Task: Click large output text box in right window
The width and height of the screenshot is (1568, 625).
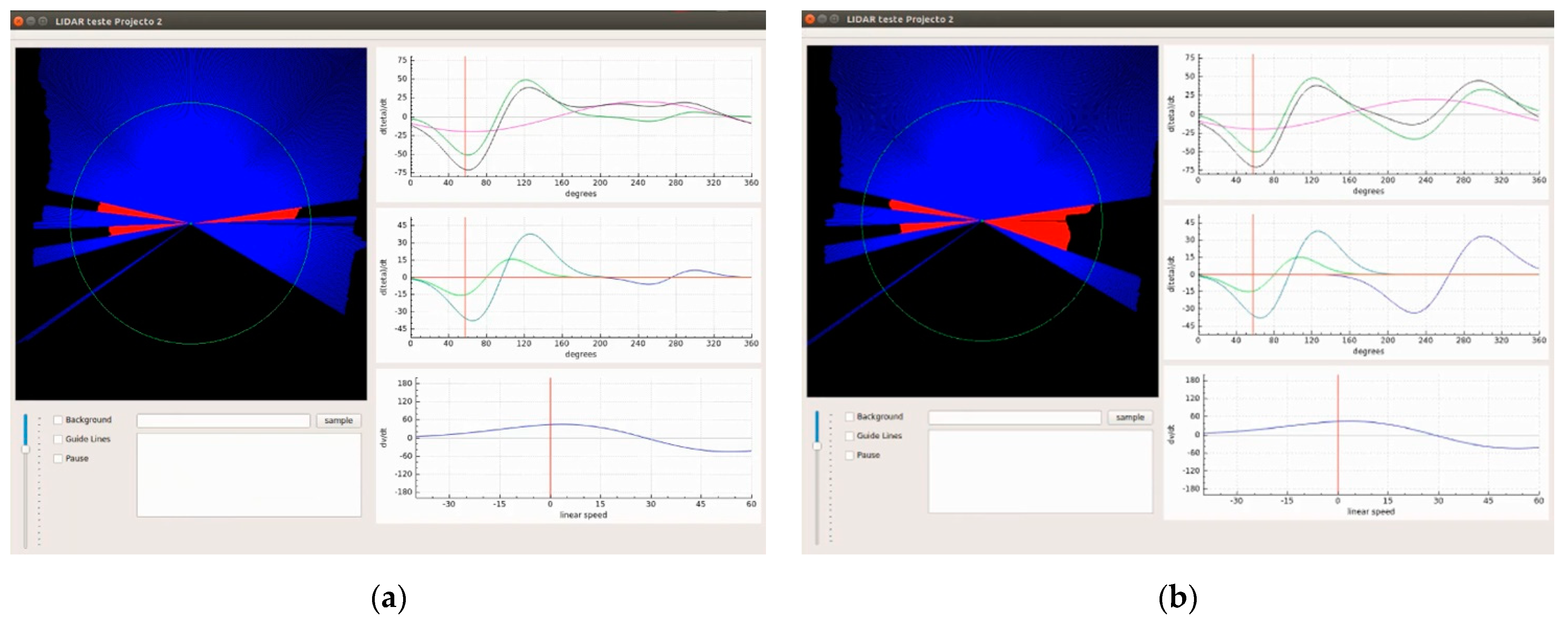Action: [x=1040, y=472]
